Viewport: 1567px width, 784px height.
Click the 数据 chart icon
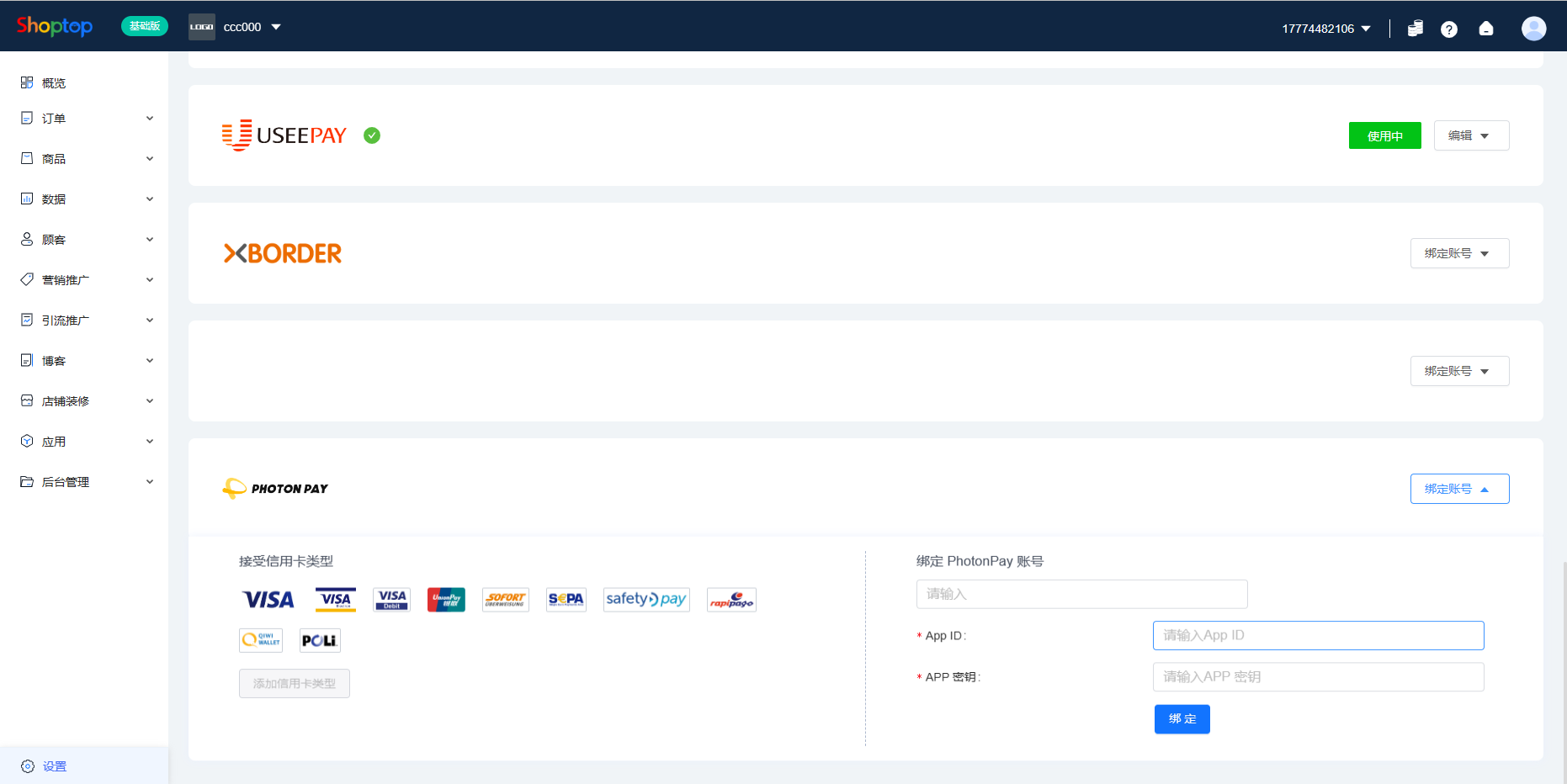[x=27, y=199]
